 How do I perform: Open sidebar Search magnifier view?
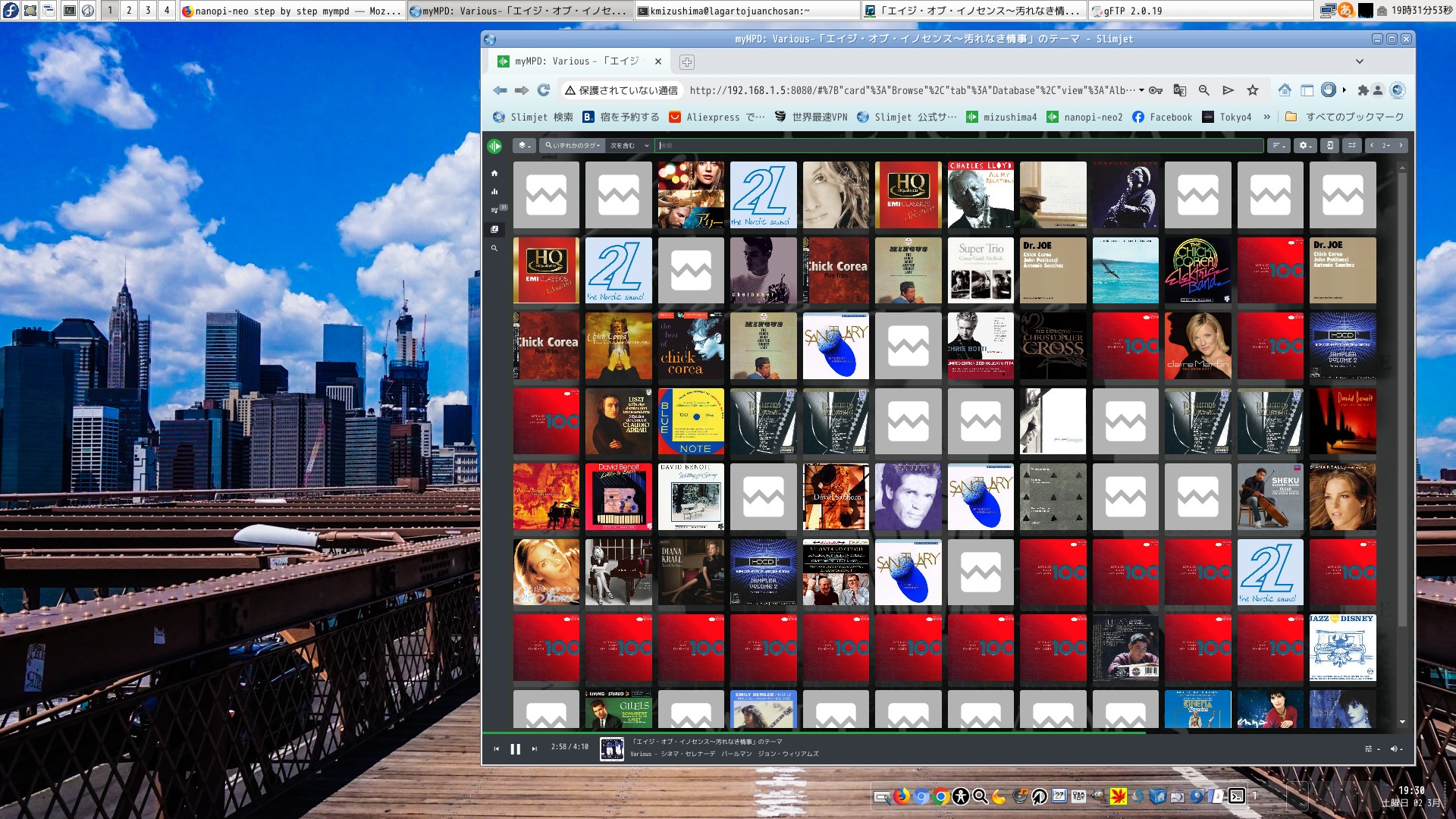click(494, 248)
